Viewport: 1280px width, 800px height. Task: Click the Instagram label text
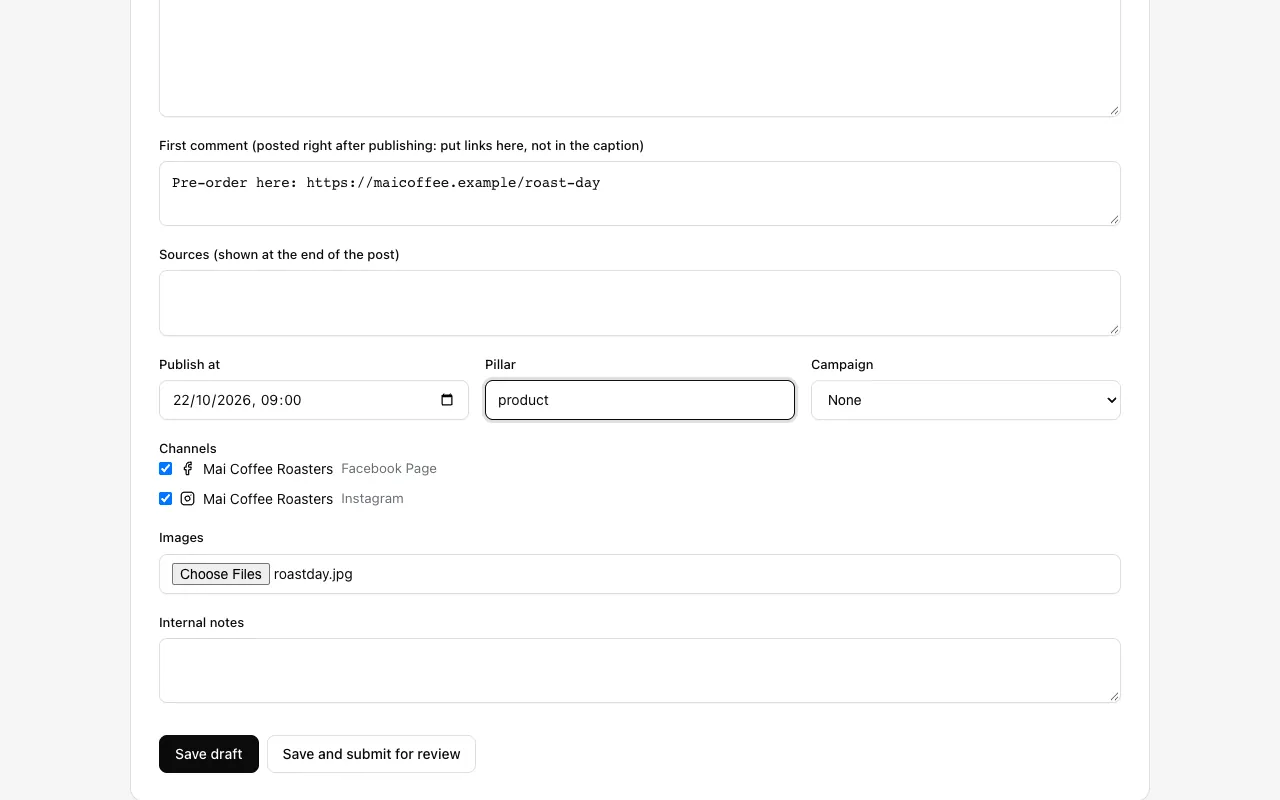(372, 499)
